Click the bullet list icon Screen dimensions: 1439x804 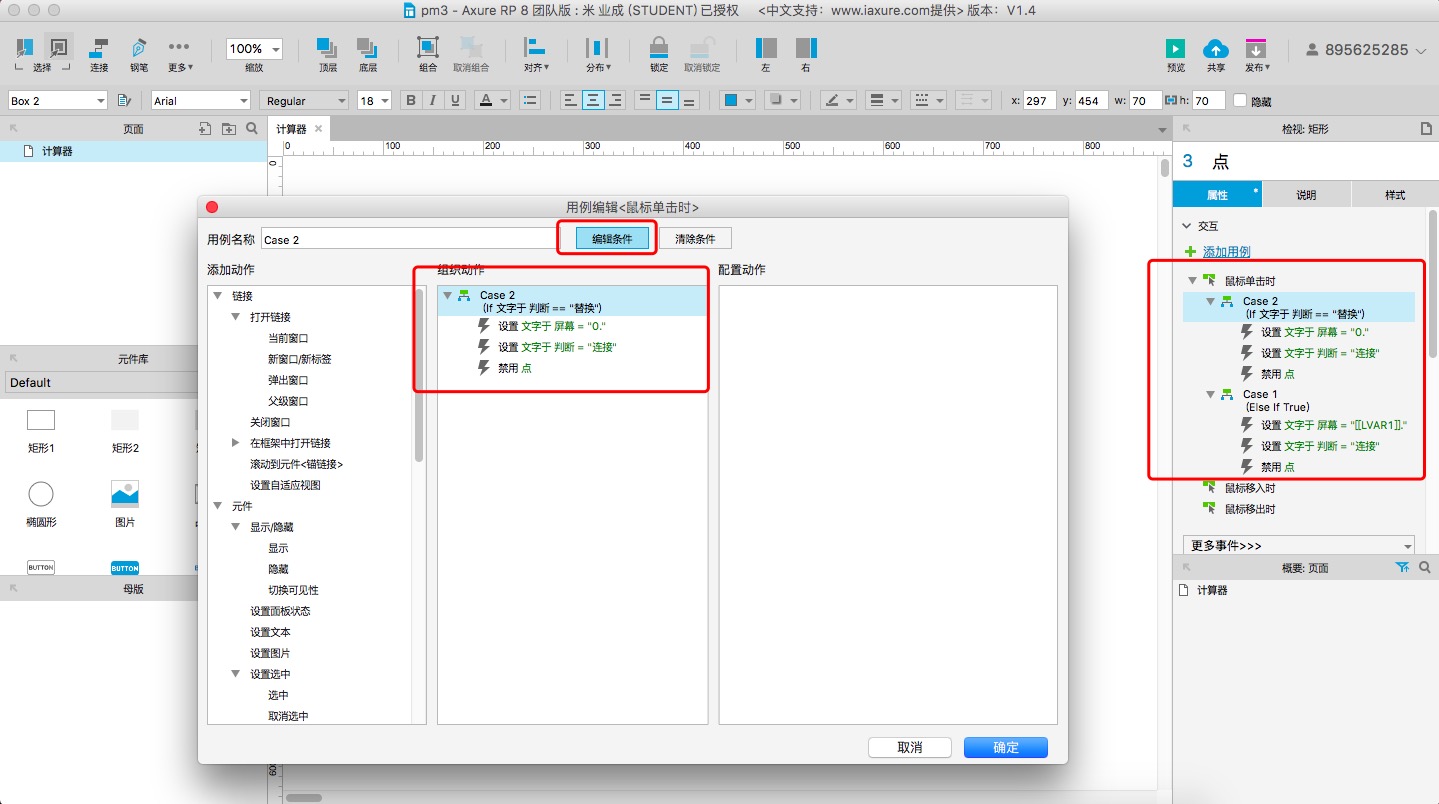(530, 100)
